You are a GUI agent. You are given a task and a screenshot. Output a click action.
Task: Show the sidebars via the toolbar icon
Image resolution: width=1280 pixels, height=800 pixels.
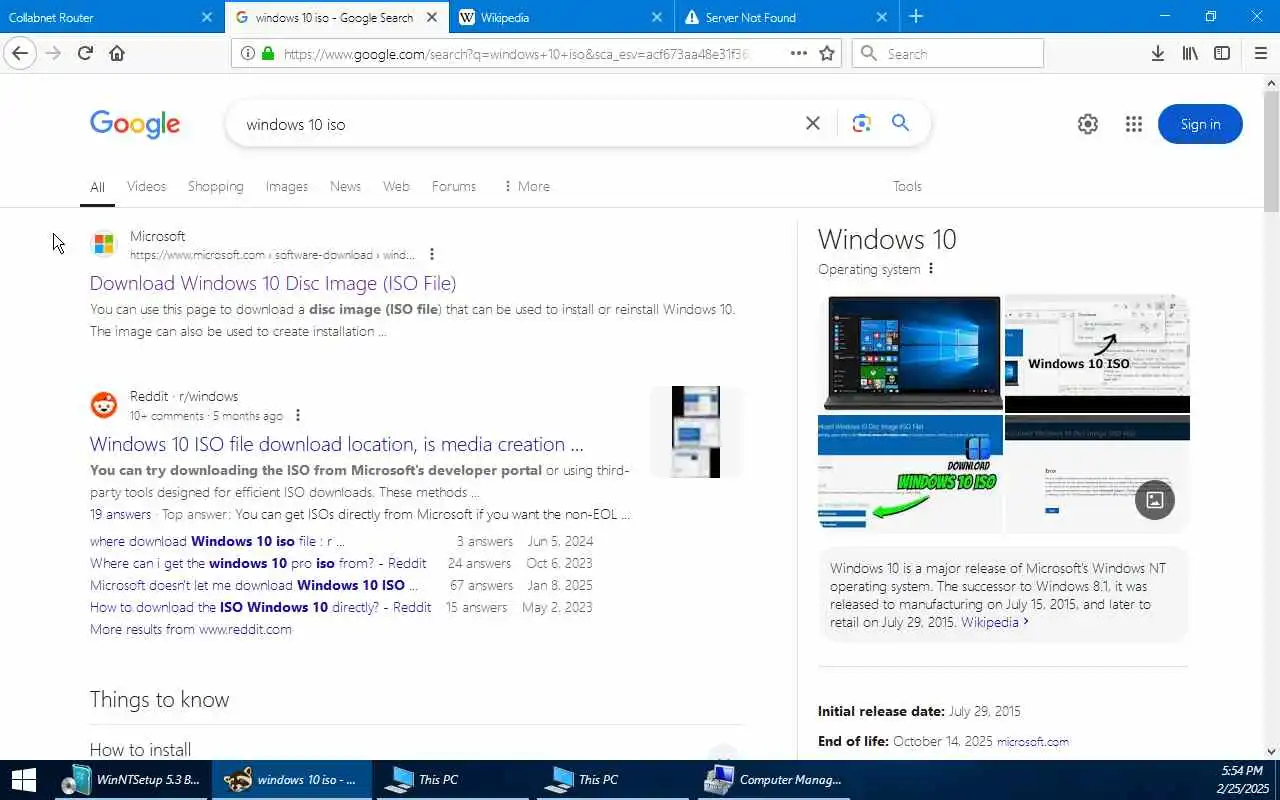pos(1222,53)
